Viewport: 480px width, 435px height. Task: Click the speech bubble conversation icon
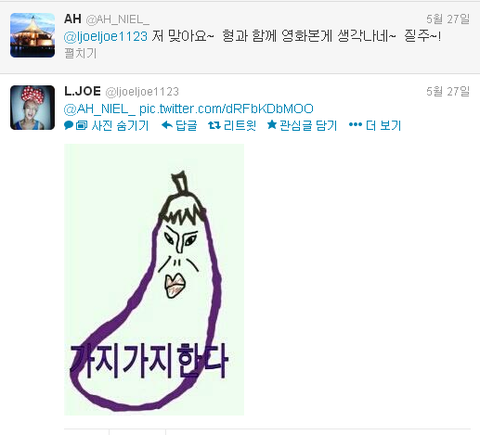click(69, 126)
